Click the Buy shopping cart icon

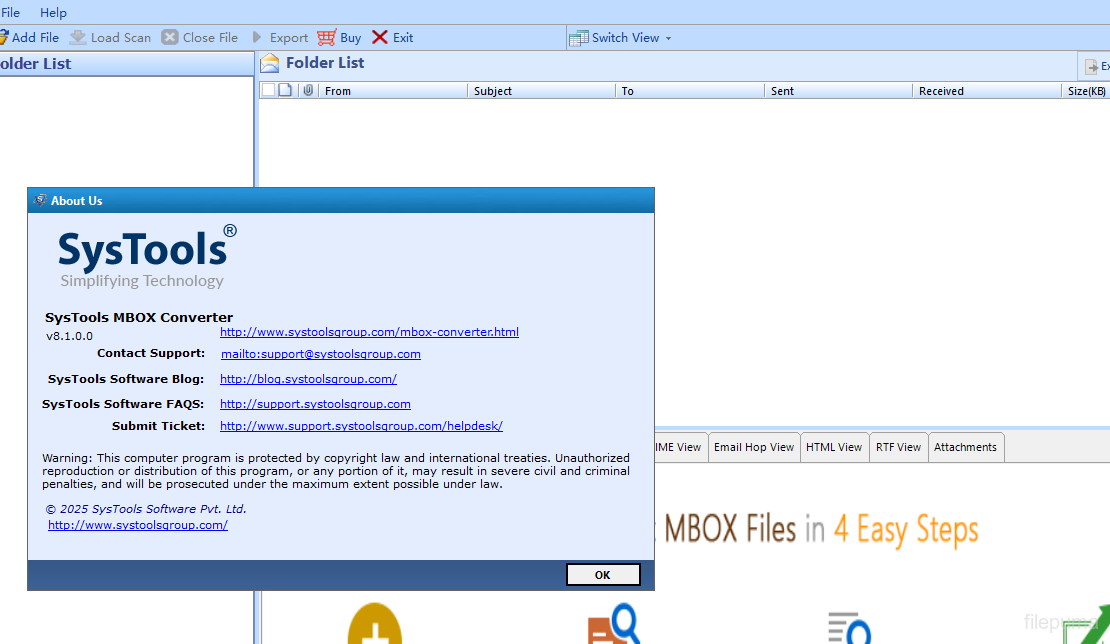tap(327, 37)
